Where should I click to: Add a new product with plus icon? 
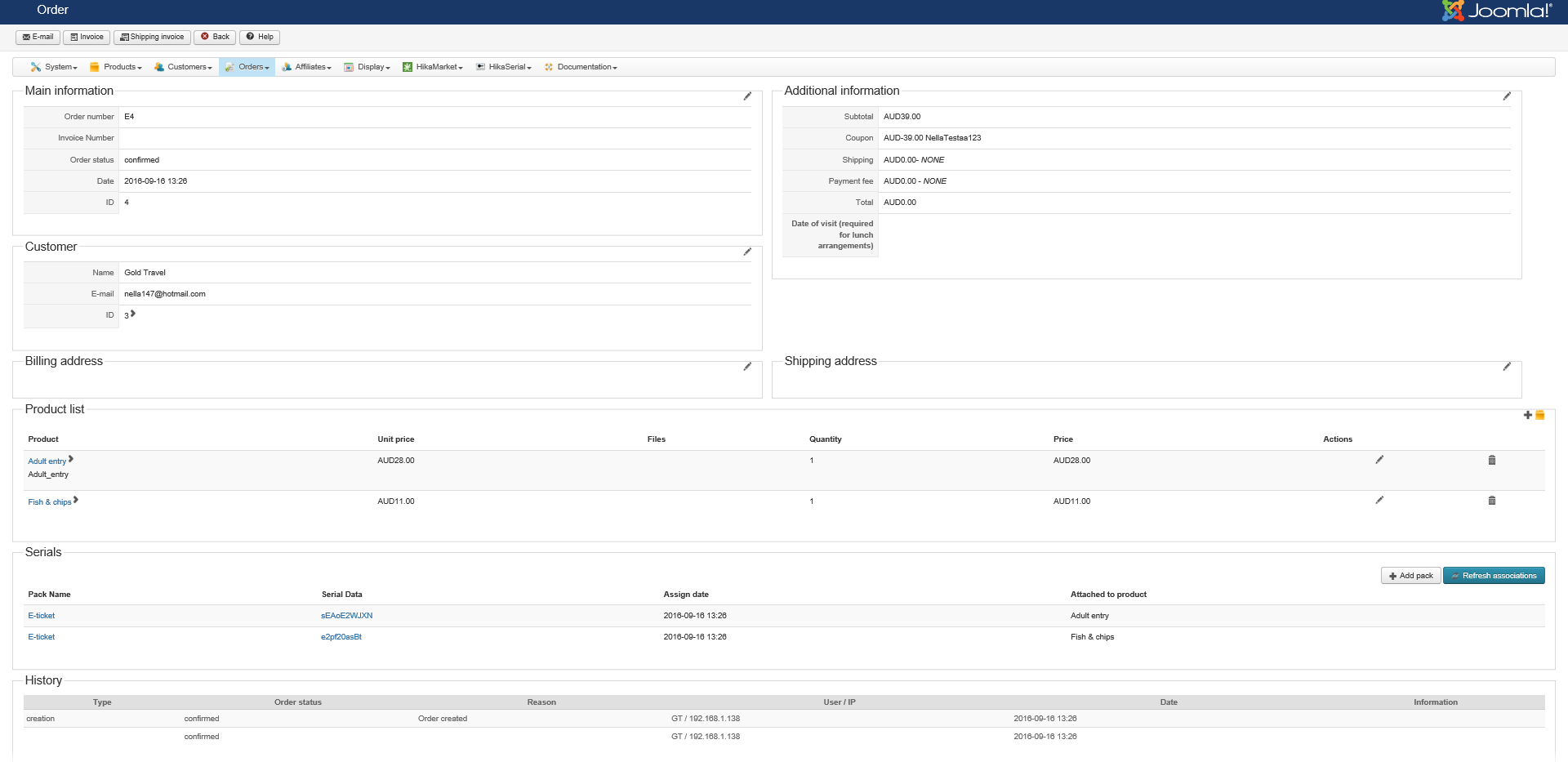tap(1527, 415)
